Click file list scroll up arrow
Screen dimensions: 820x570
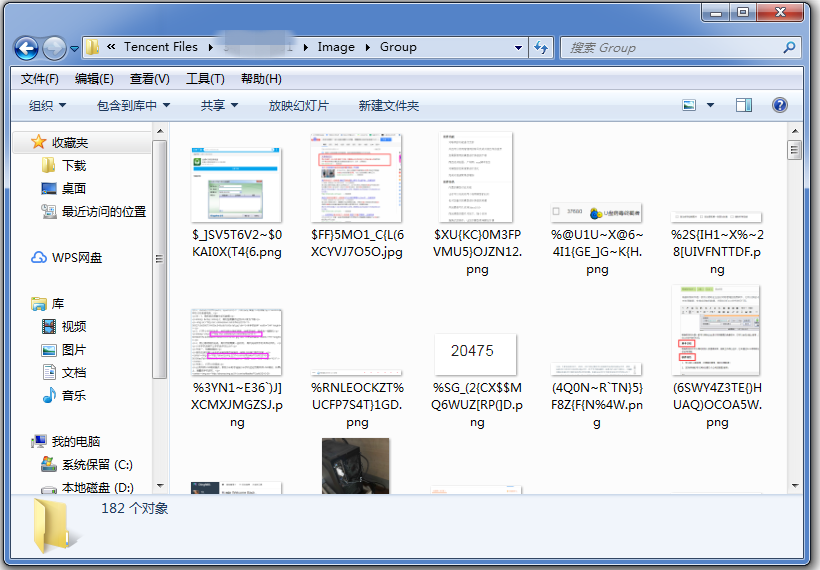795,131
